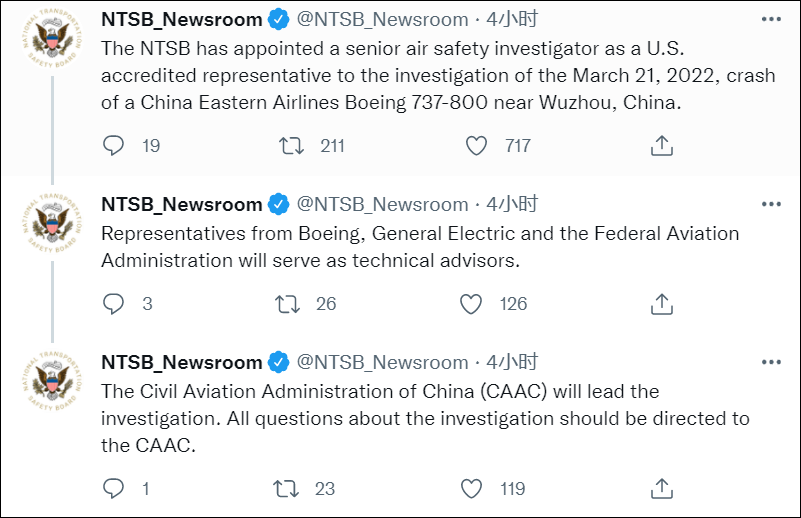Open more options on technical advisors tweet
801x518 pixels.
[771, 204]
